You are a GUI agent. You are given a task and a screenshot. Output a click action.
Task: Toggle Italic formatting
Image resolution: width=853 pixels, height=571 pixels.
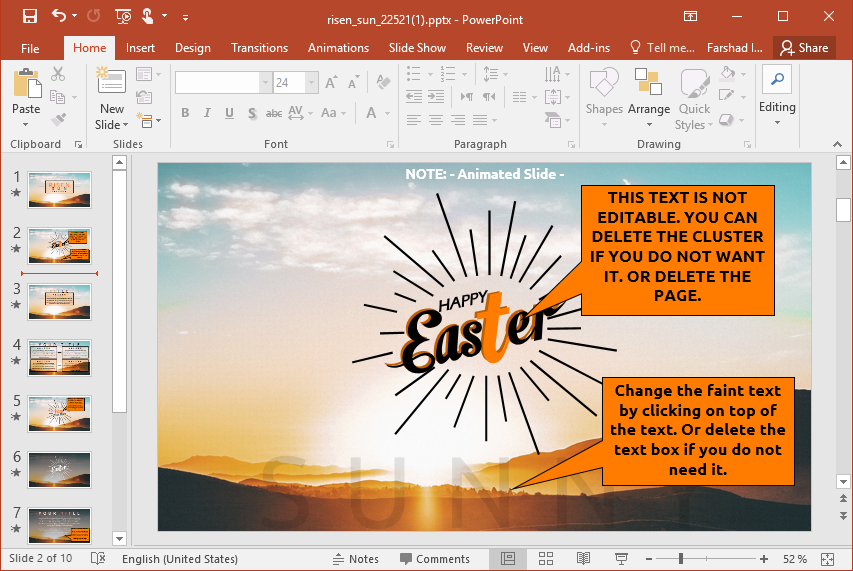(x=208, y=113)
